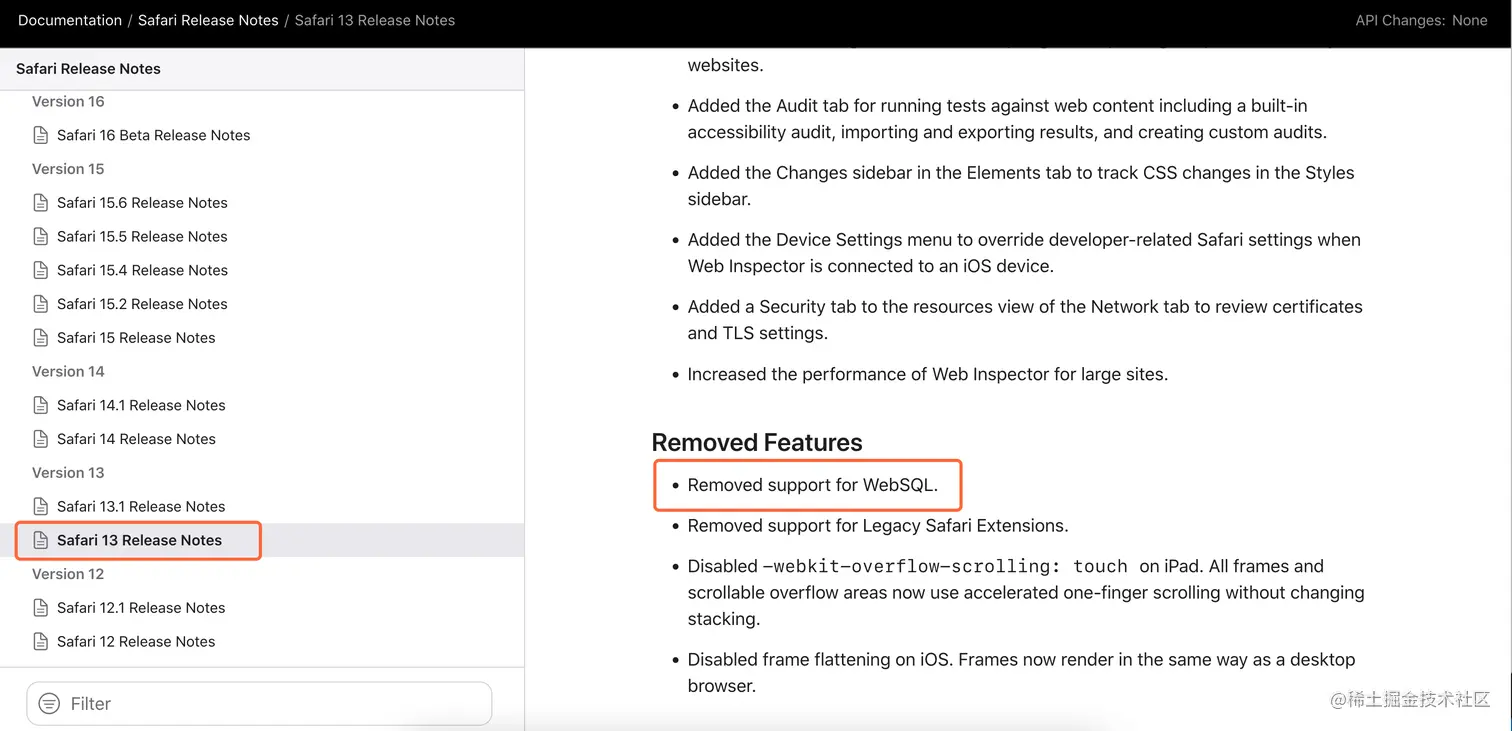Click the document icon beside sidebar Safari 13 Release Notes
The height and width of the screenshot is (731, 1512).
point(41,540)
